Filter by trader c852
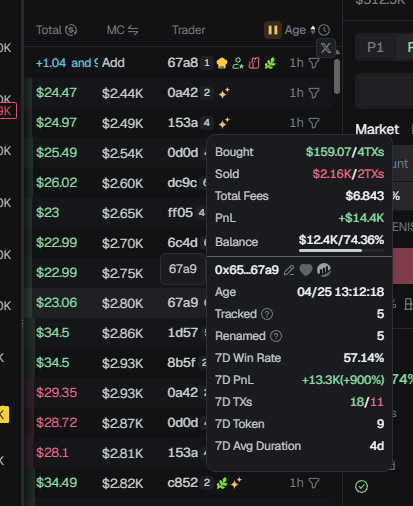 pos(314,483)
